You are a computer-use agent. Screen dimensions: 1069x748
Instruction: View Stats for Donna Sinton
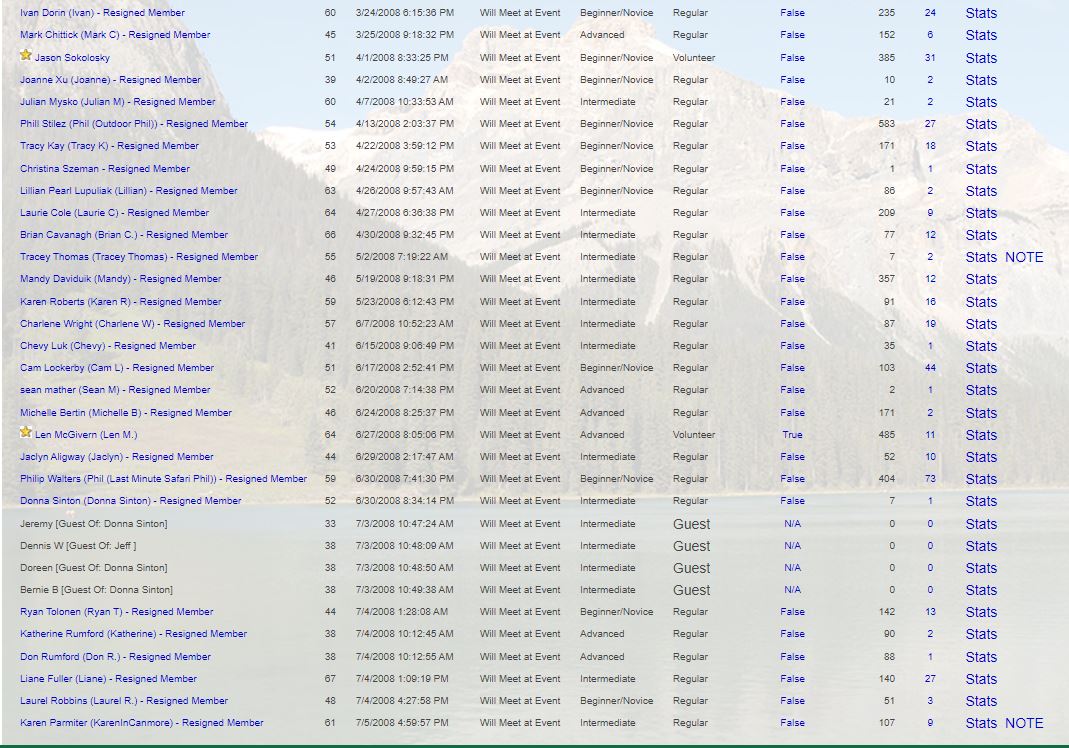point(980,501)
